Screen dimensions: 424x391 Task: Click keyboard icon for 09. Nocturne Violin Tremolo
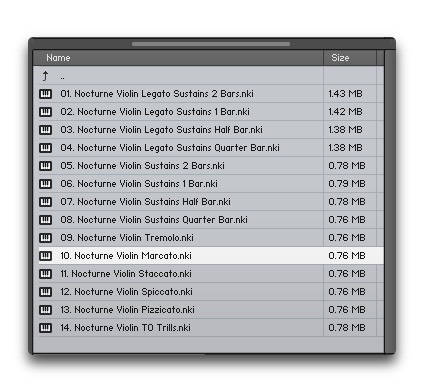pos(45,238)
